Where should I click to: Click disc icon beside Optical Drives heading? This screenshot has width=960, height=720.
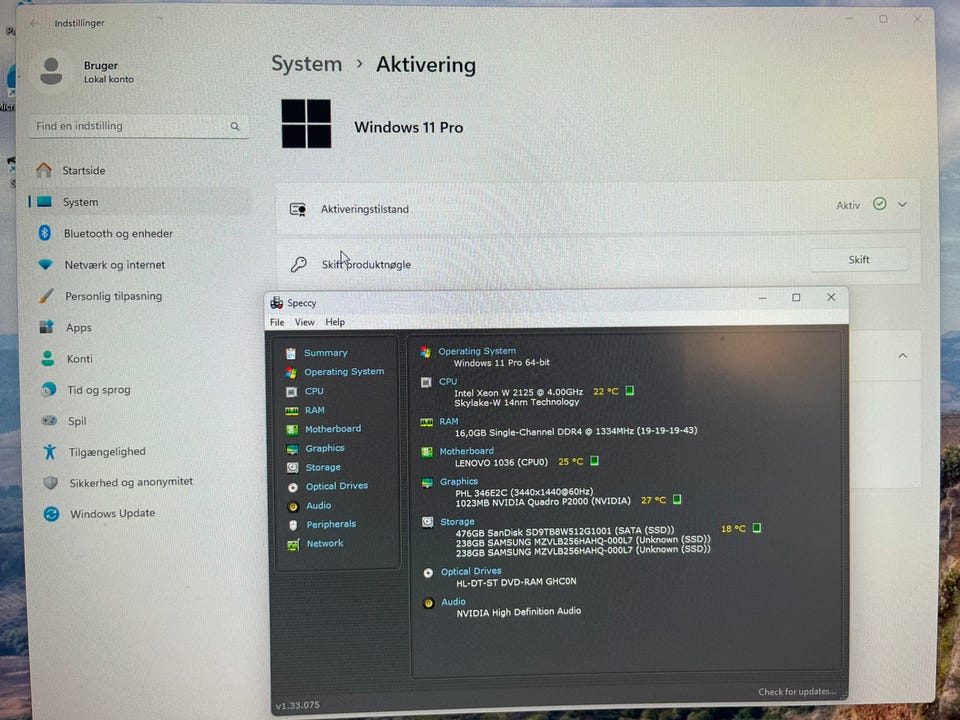(x=428, y=572)
